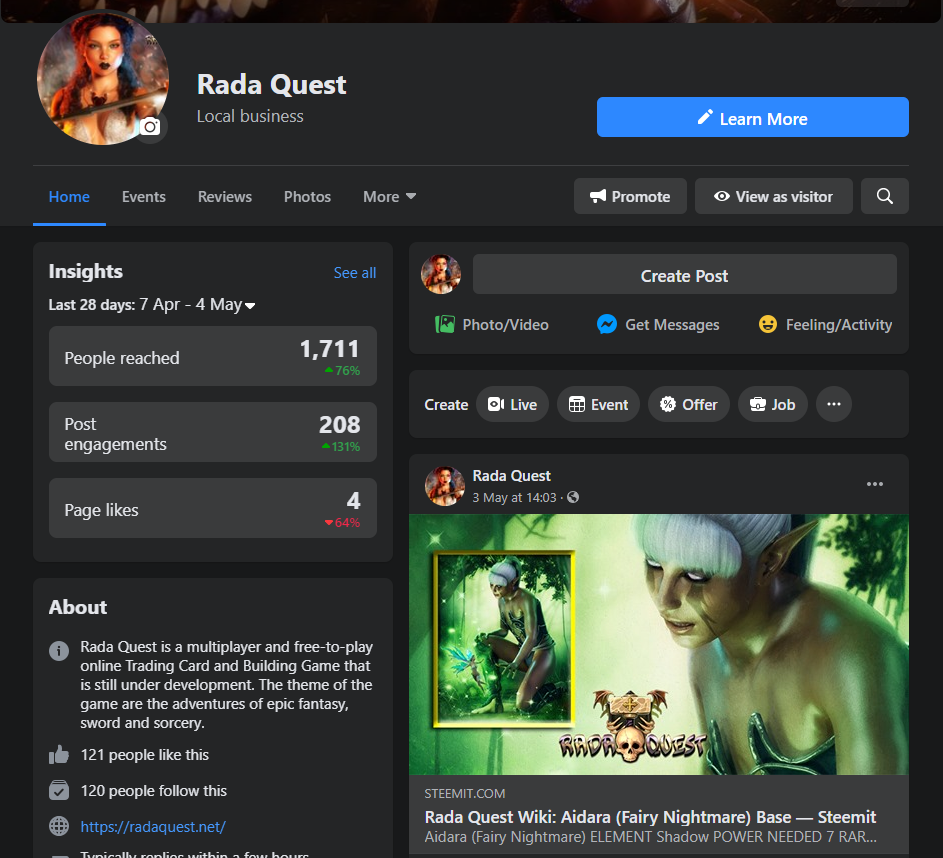This screenshot has width=943, height=858.
Task: Click the follow checkmark icon
Action: coord(59,790)
